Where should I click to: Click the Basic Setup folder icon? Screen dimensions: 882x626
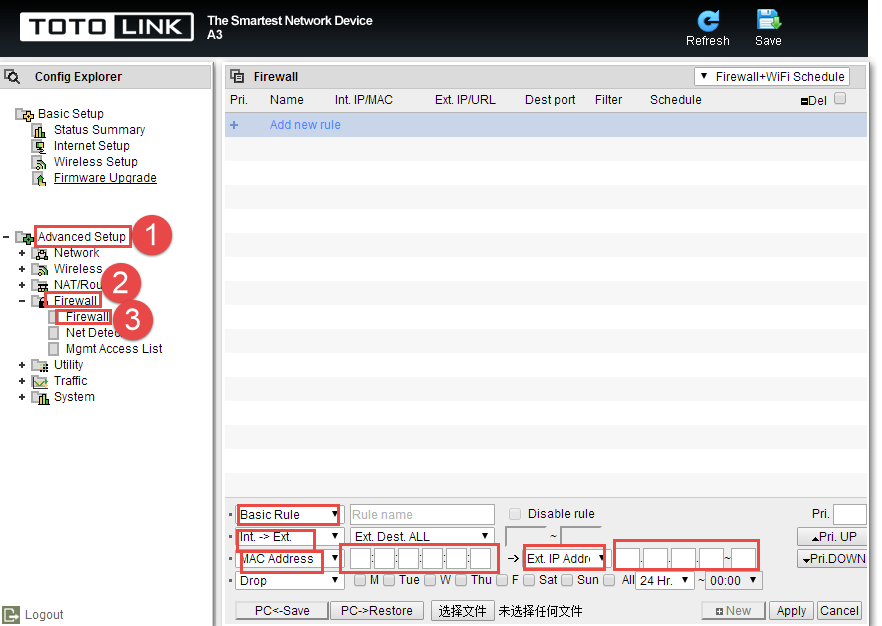tap(24, 114)
